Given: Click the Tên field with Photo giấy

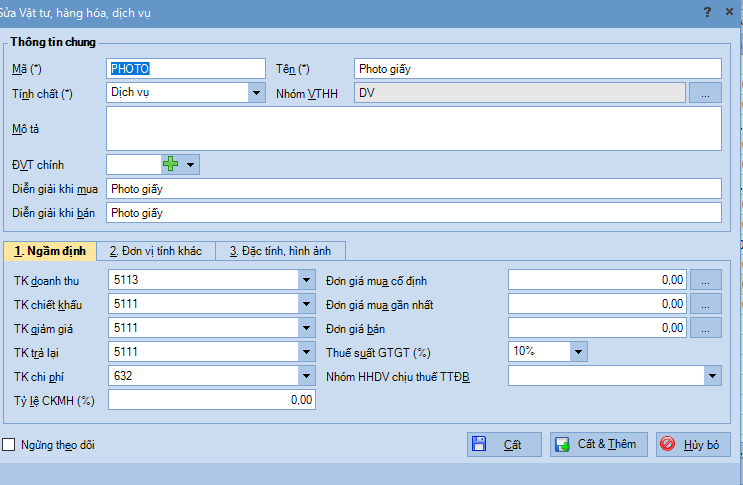Looking at the screenshot, I should [538, 69].
